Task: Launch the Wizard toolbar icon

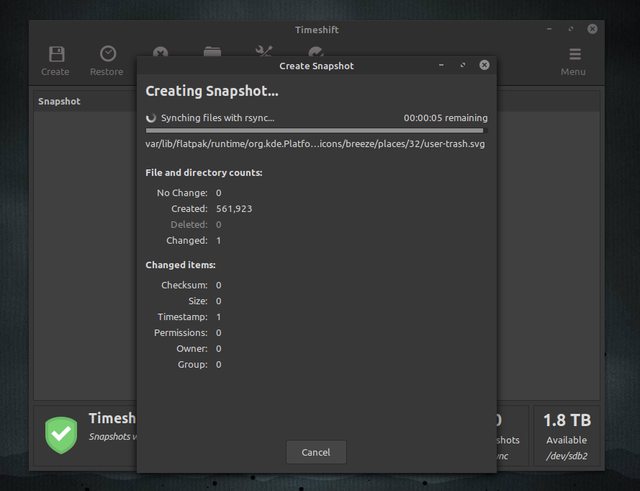Action: (316, 52)
